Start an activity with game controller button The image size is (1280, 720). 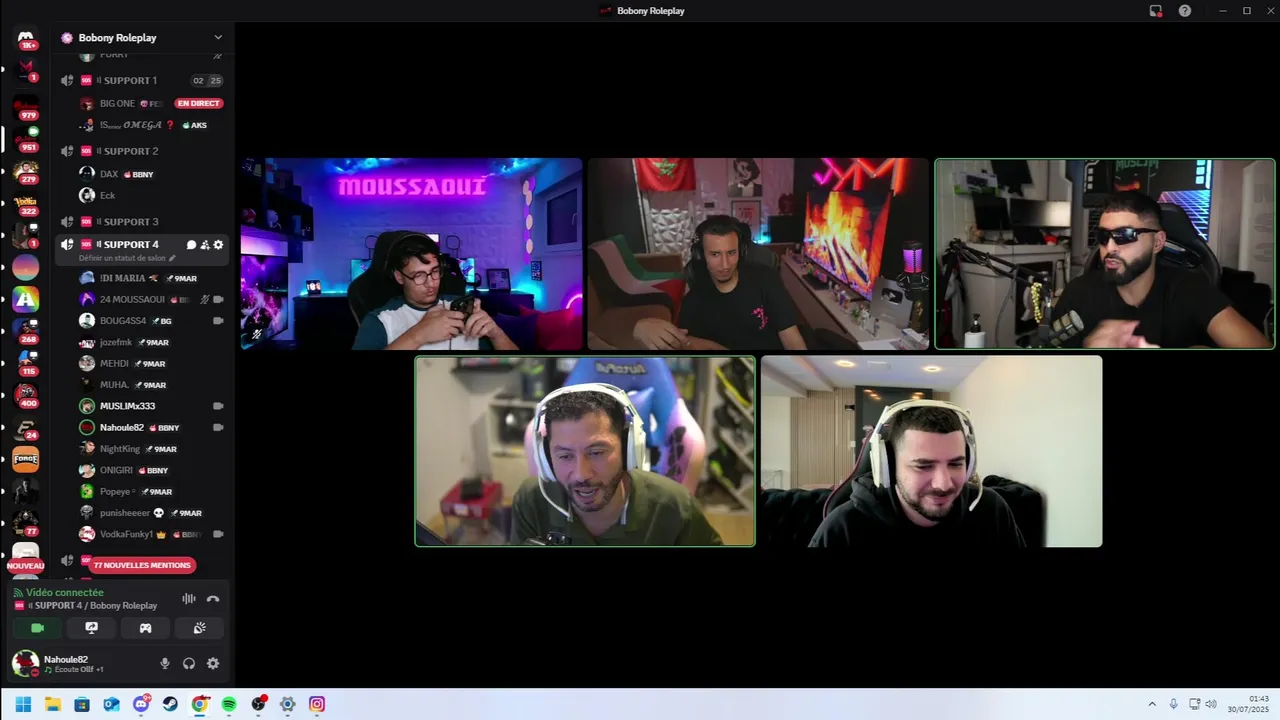(145, 628)
